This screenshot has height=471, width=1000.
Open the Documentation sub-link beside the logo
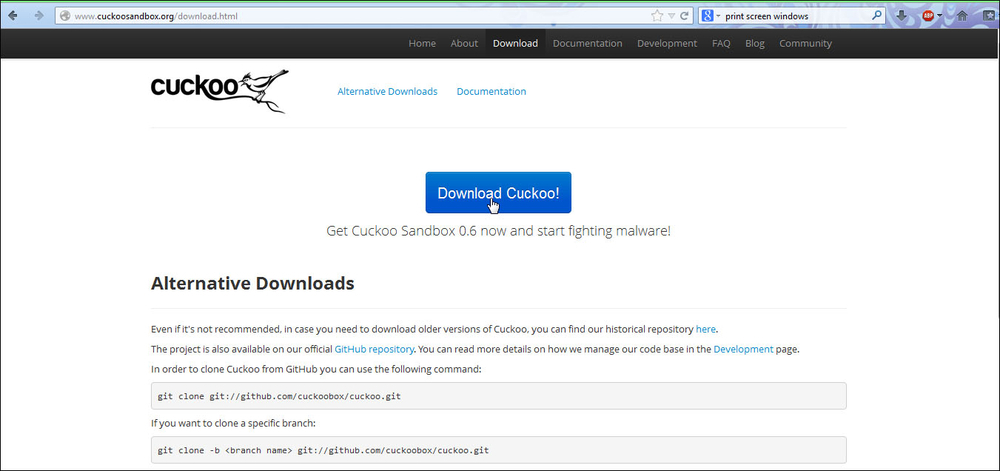pyautogui.click(x=491, y=91)
